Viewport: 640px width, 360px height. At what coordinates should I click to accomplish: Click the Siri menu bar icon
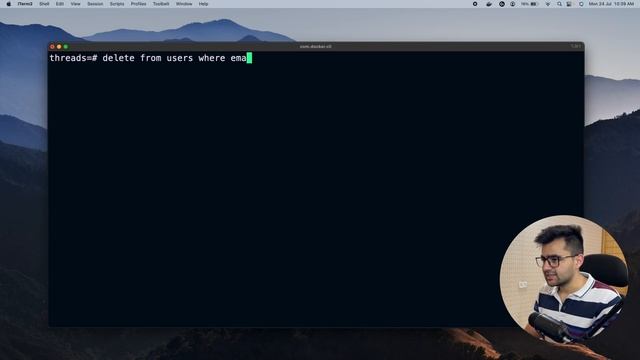pos(581,4)
